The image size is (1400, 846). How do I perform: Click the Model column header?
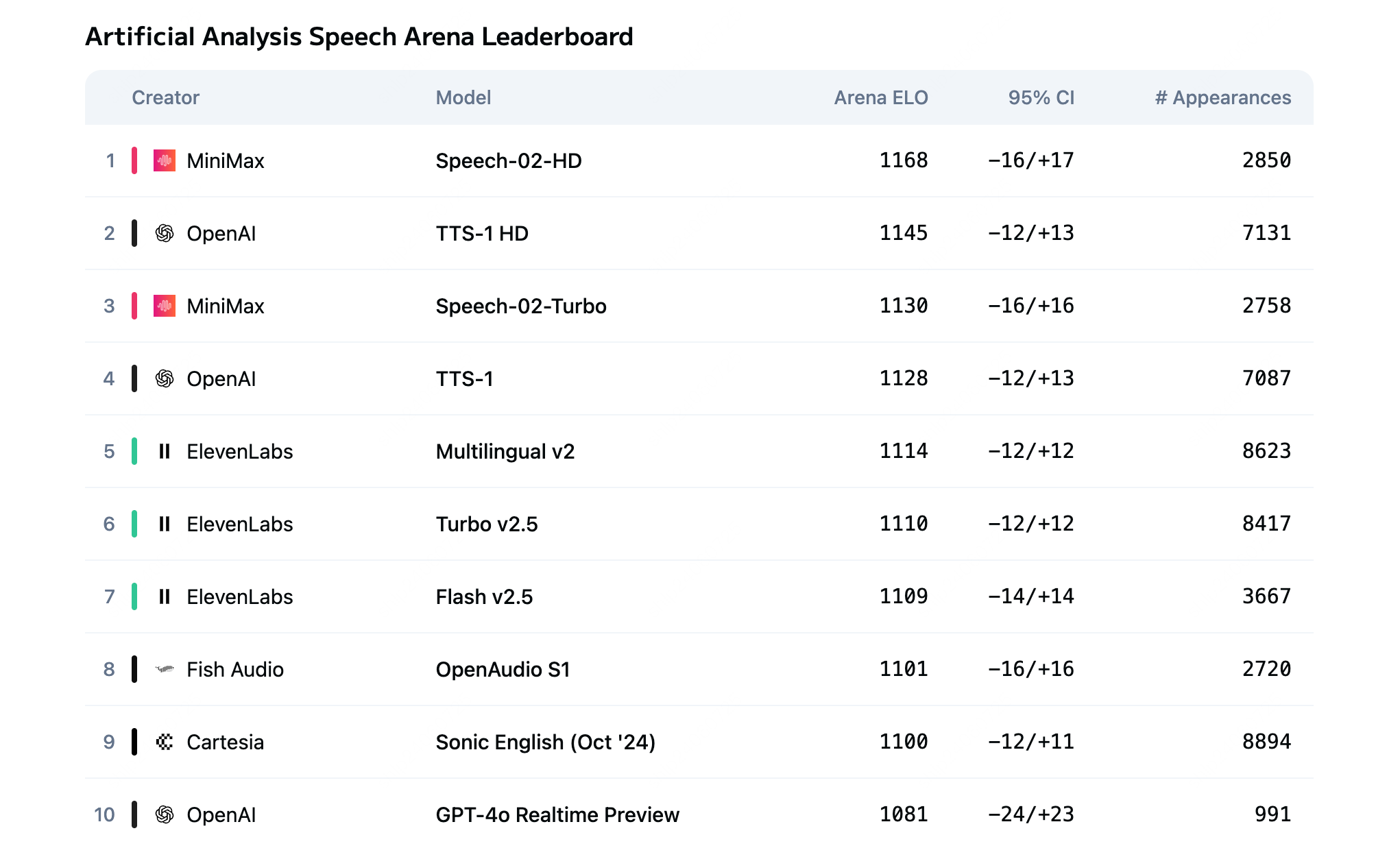tap(463, 97)
